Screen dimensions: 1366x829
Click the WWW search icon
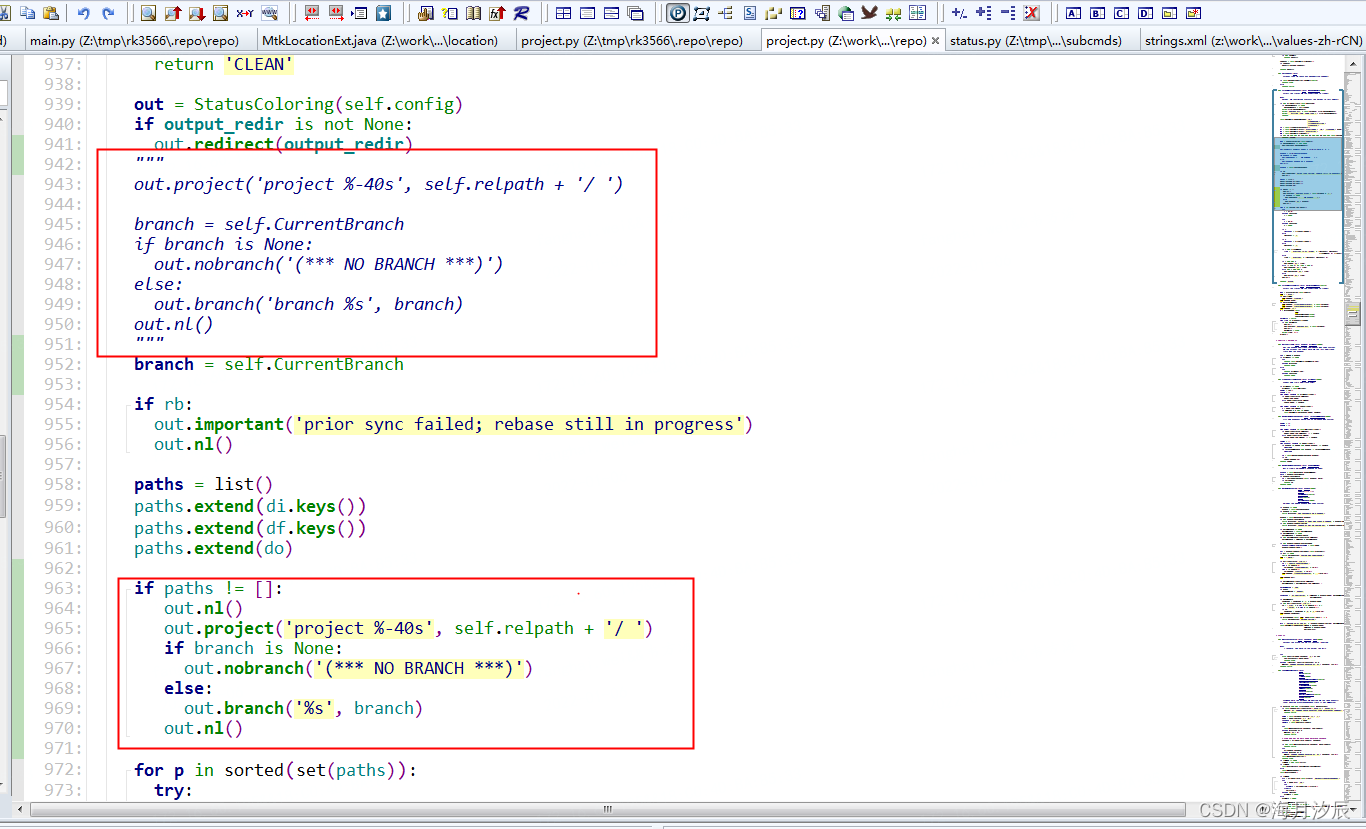pyautogui.click(x=270, y=13)
